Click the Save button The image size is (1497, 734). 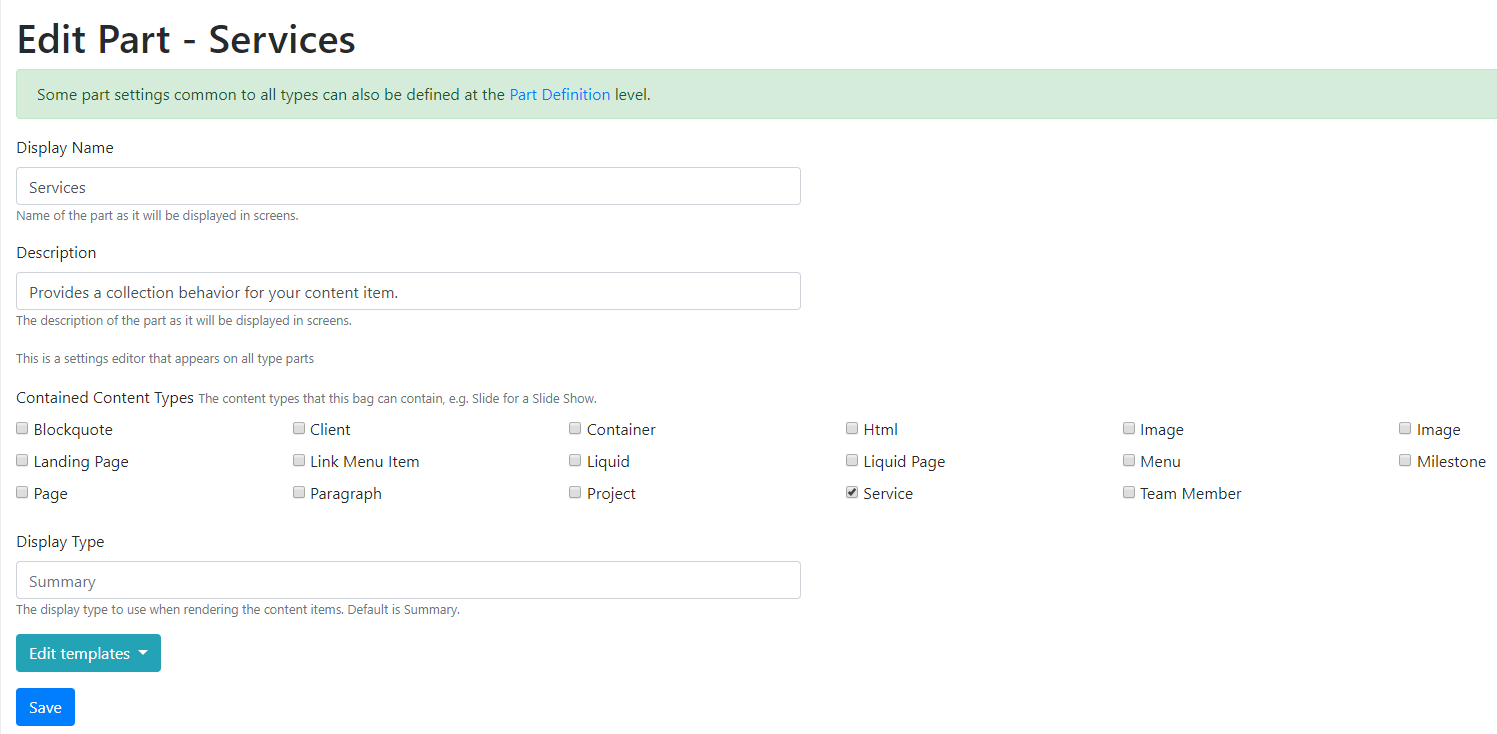point(45,707)
